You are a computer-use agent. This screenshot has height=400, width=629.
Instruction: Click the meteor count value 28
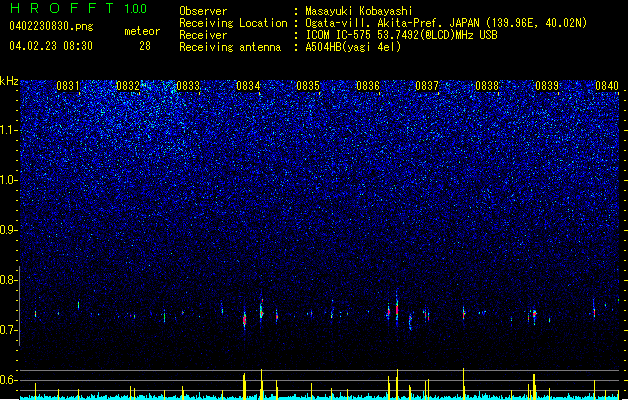coord(145,46)
